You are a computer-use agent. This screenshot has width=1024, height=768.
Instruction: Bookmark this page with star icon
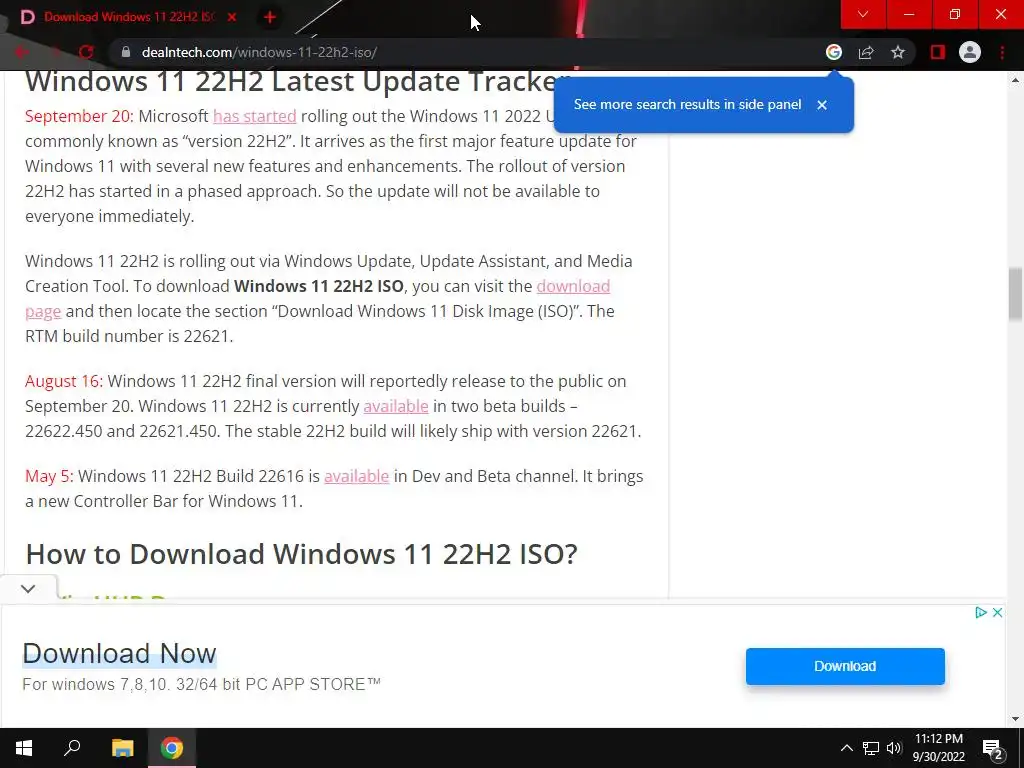click(898, 52)
